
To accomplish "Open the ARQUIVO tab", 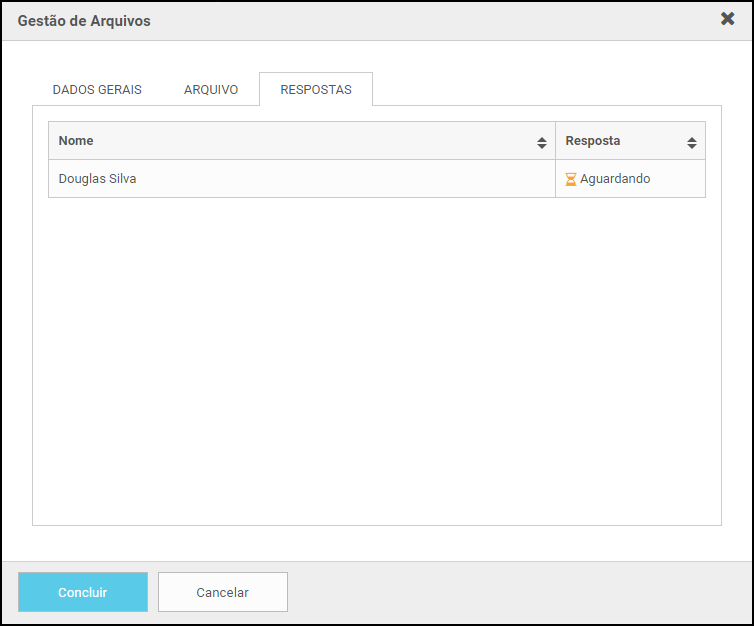I will point(211,90).
